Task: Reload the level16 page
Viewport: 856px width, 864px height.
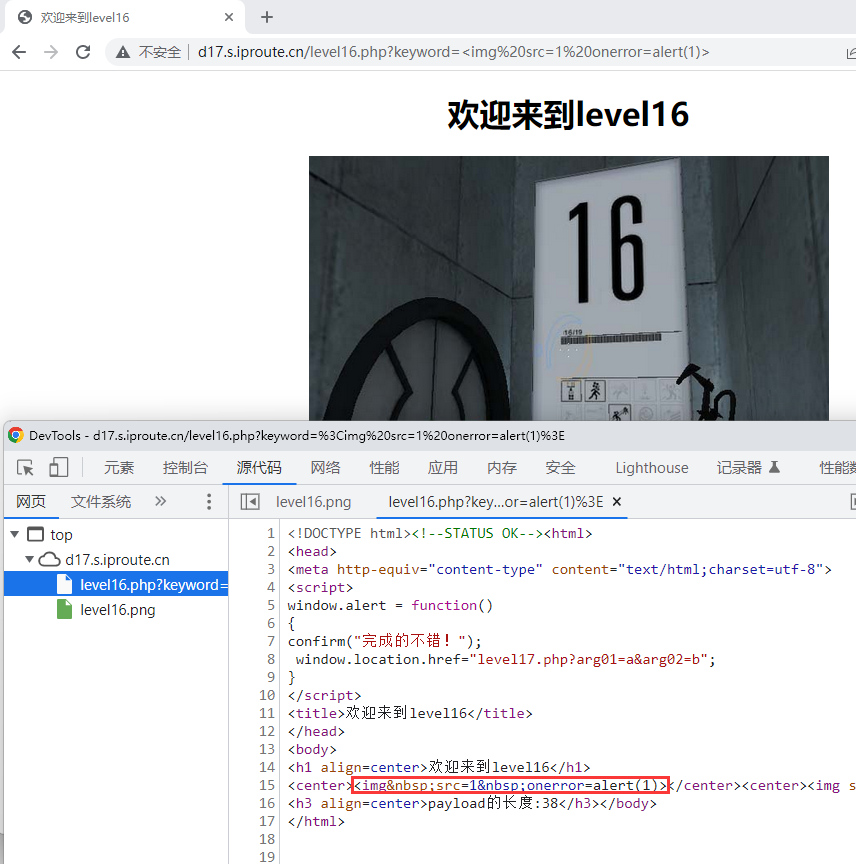Action: [83, 52]
